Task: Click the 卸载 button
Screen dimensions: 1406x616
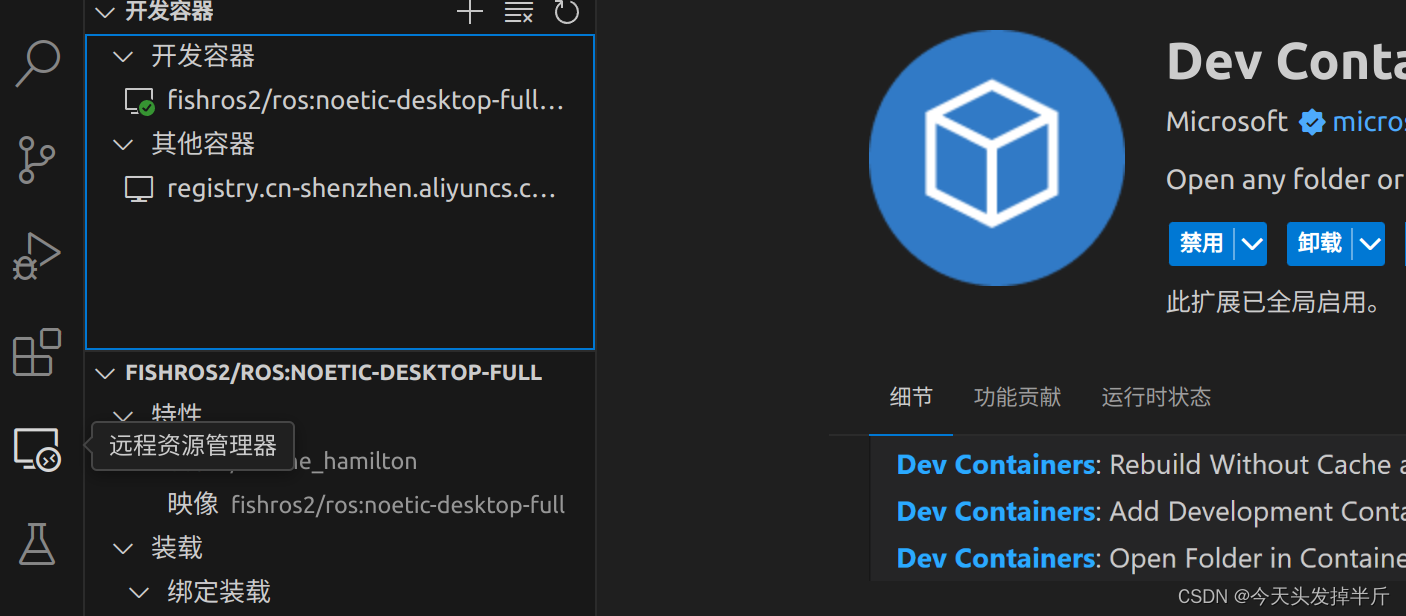Action: 1317,243
